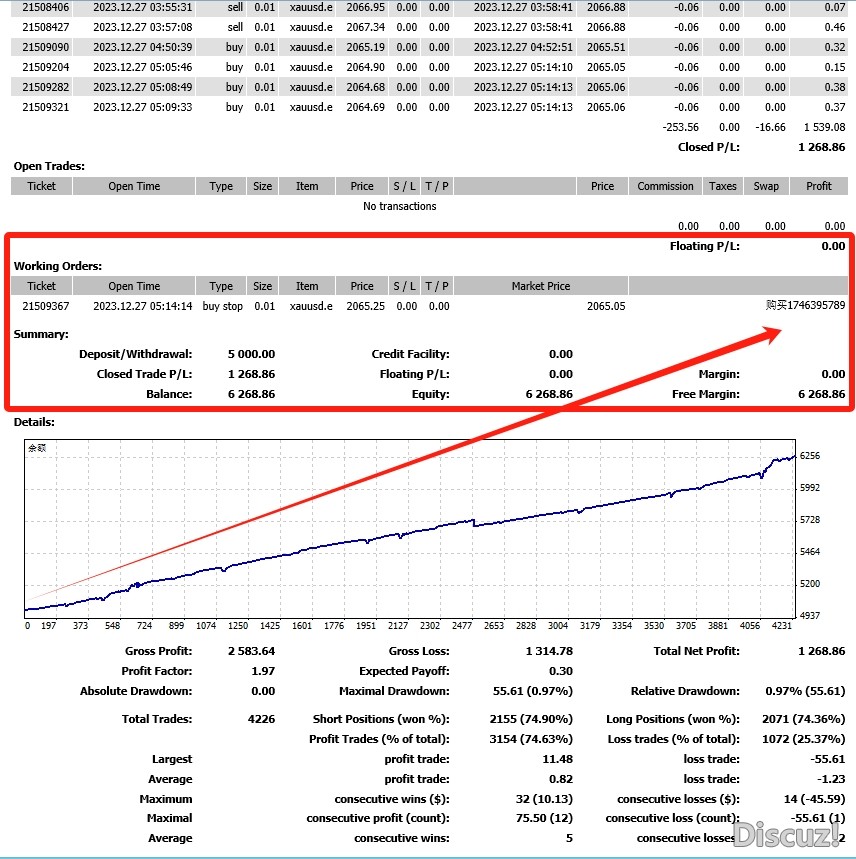Click Profit column header in Open Trades
The image size is (856, 859).
(818, 186)
